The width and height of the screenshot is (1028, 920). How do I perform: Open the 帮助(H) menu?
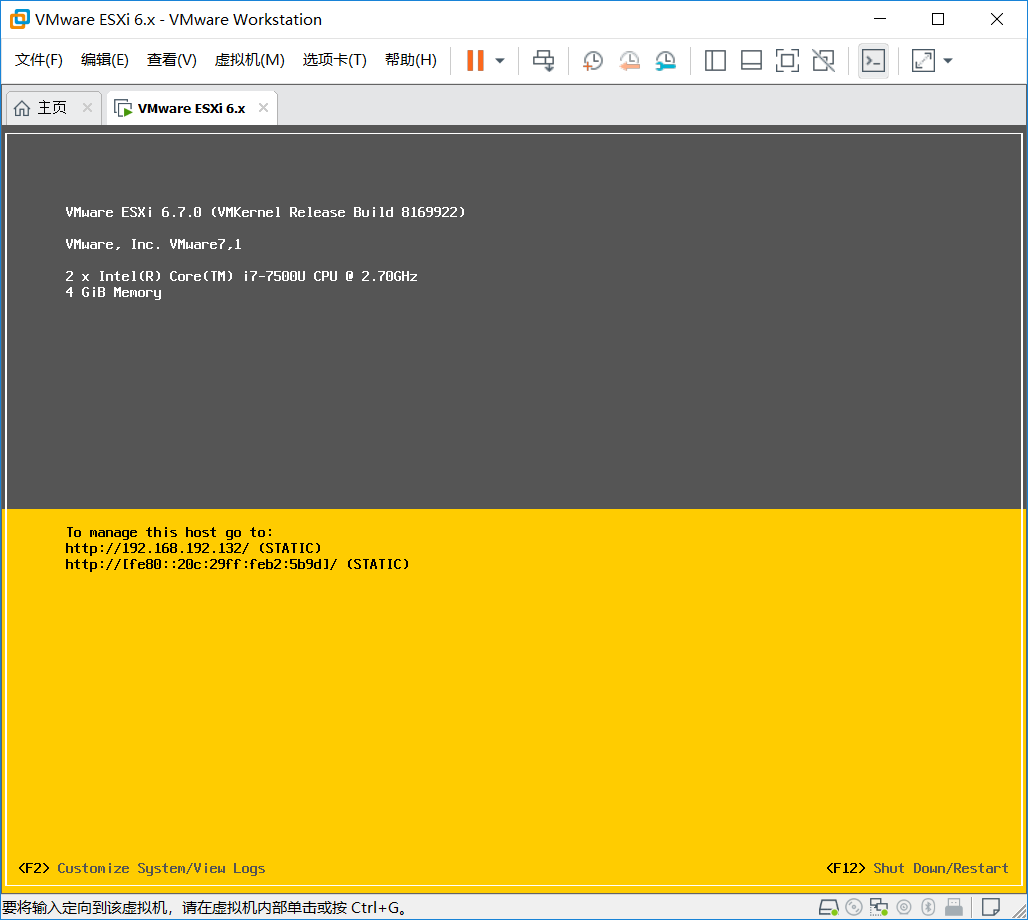click(410, 60)
